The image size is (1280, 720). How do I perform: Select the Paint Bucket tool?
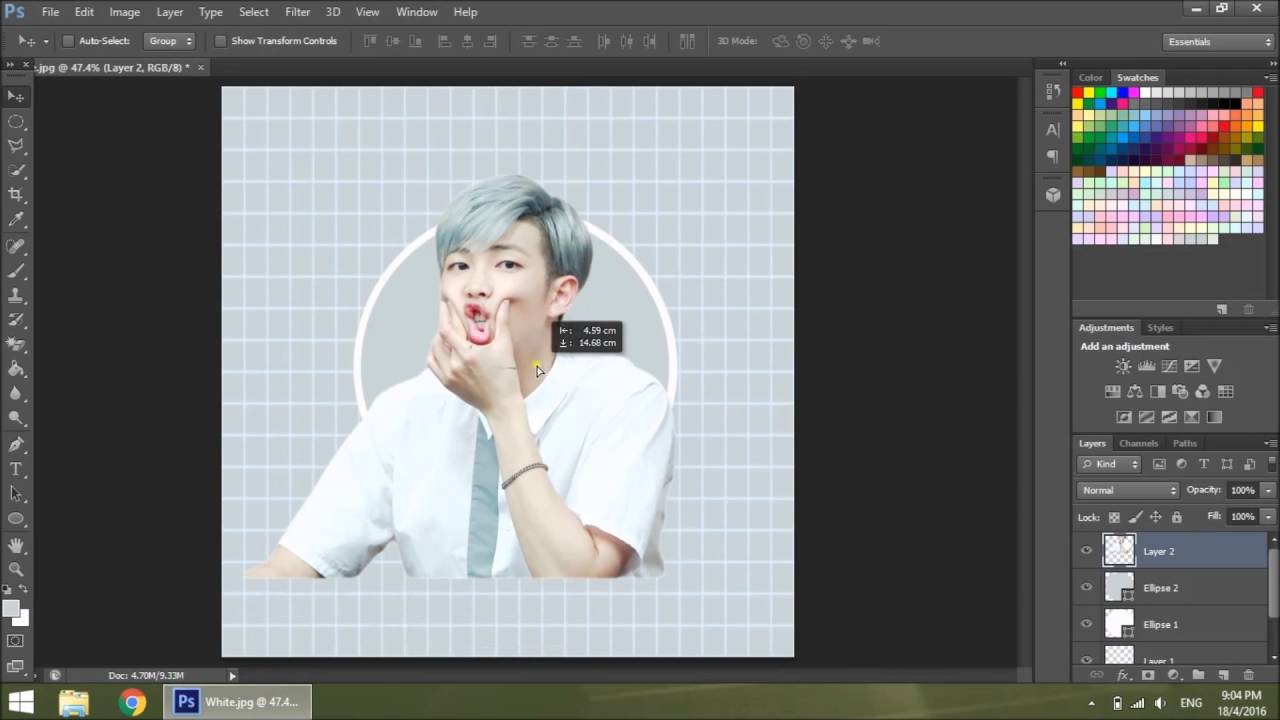[x=16, y=370]
